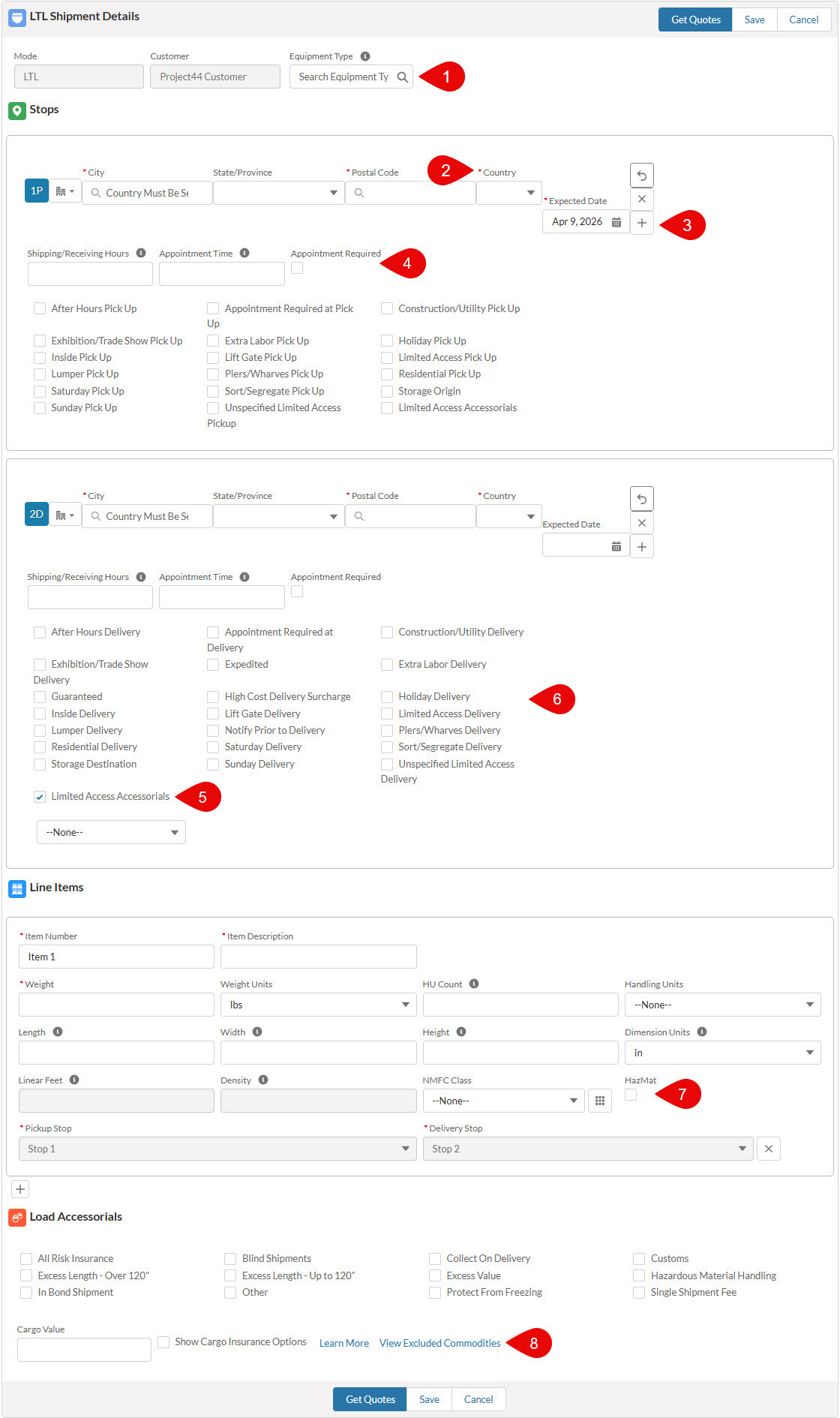Check Hazardous Material Handling accessorial
This screenshot has height=1418, width=840.
click(639, 1275)
